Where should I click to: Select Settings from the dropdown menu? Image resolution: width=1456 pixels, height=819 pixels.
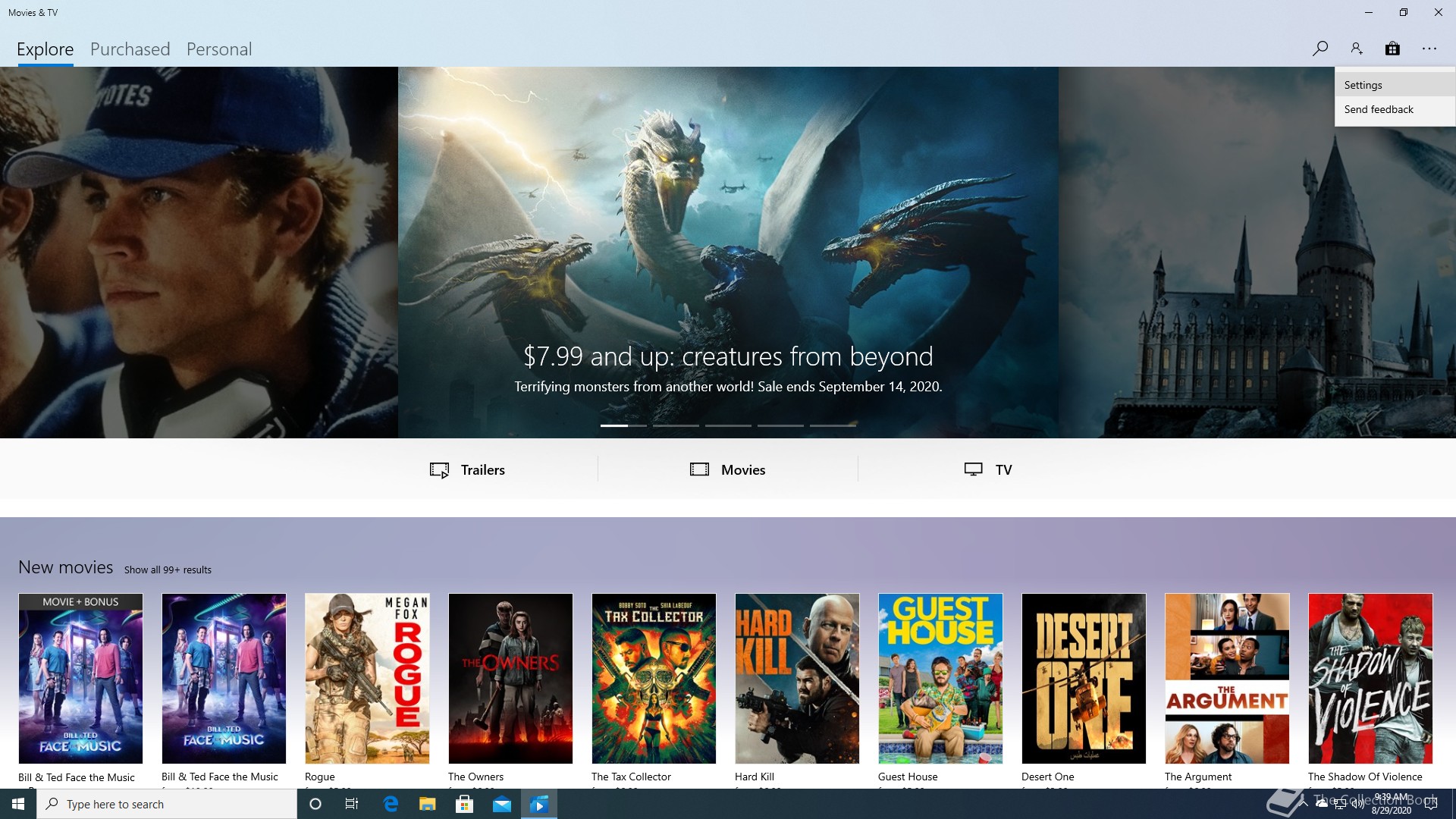coord(1395,85)
